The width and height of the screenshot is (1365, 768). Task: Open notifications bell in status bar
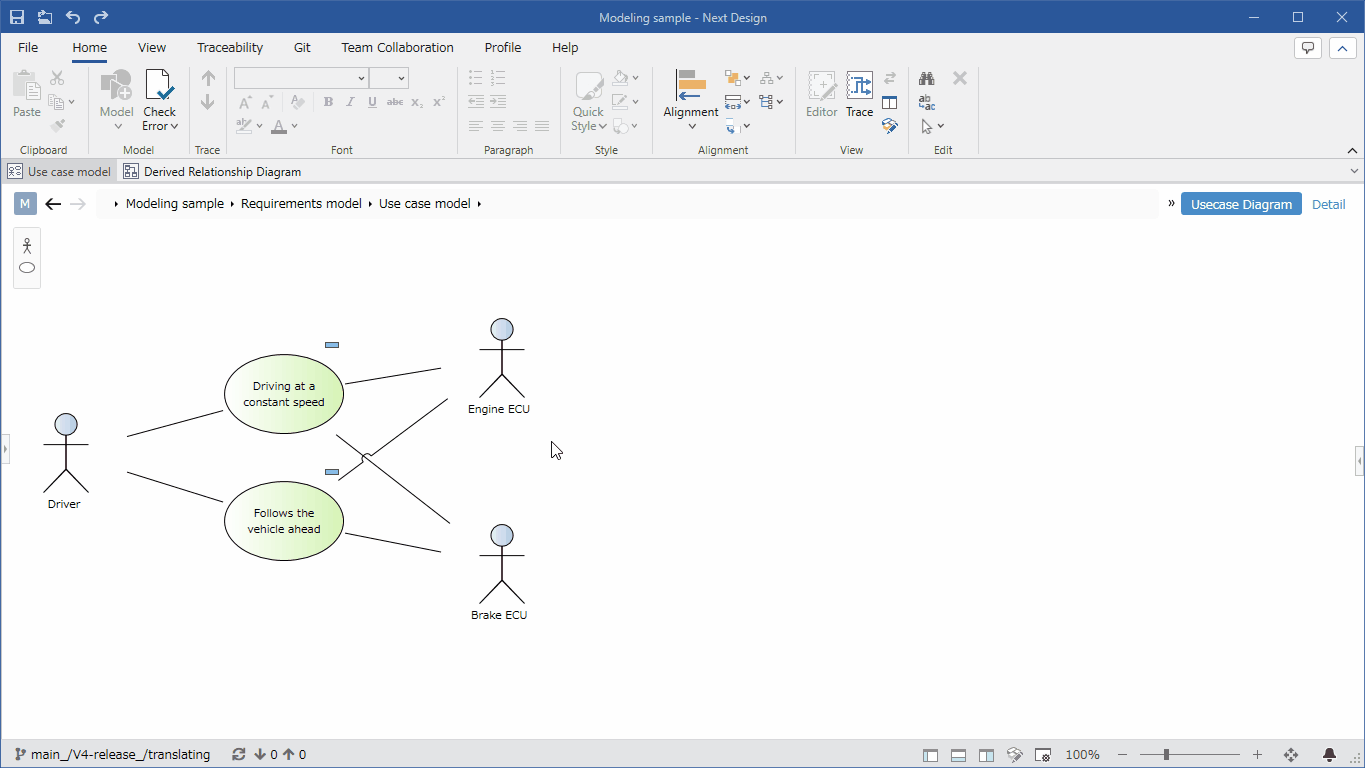[x=1329, y=755]
